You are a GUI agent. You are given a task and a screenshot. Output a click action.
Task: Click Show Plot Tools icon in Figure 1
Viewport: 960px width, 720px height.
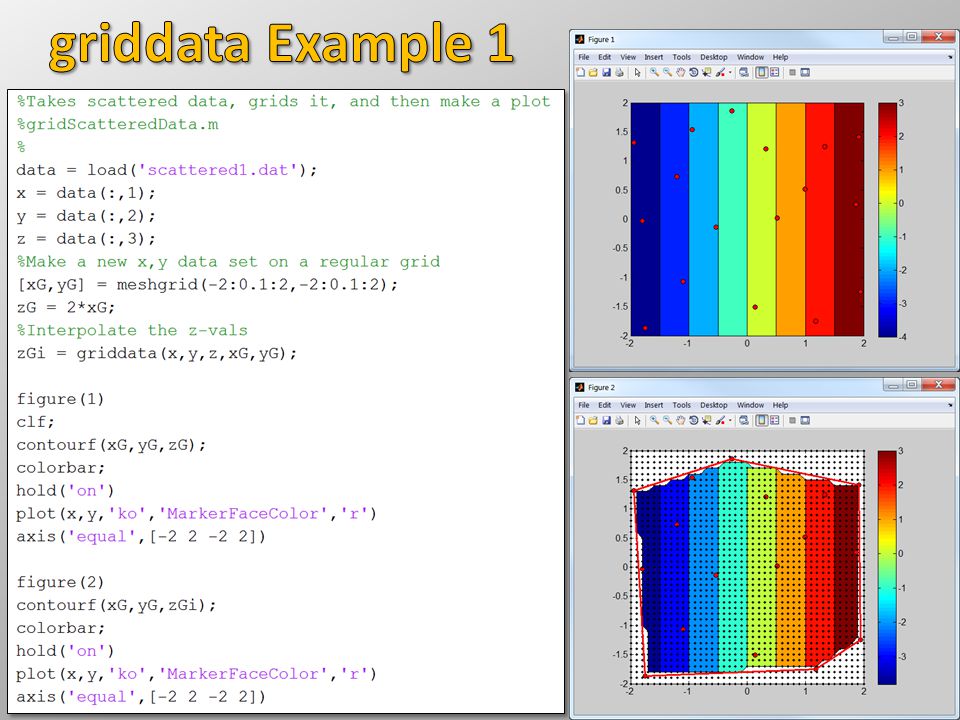coord(804,72)
